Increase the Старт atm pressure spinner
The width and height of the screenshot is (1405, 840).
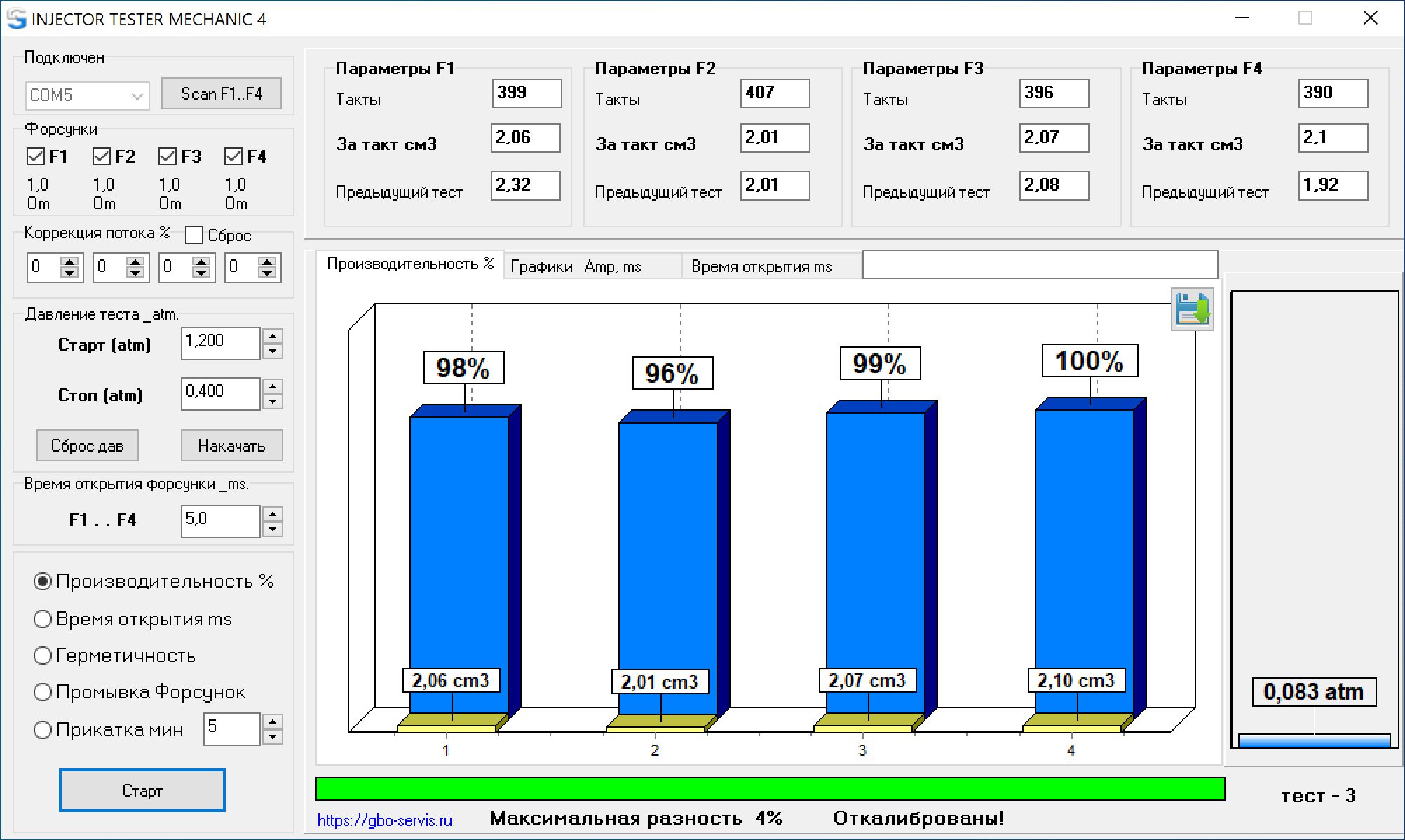click(x=273, y=336)
